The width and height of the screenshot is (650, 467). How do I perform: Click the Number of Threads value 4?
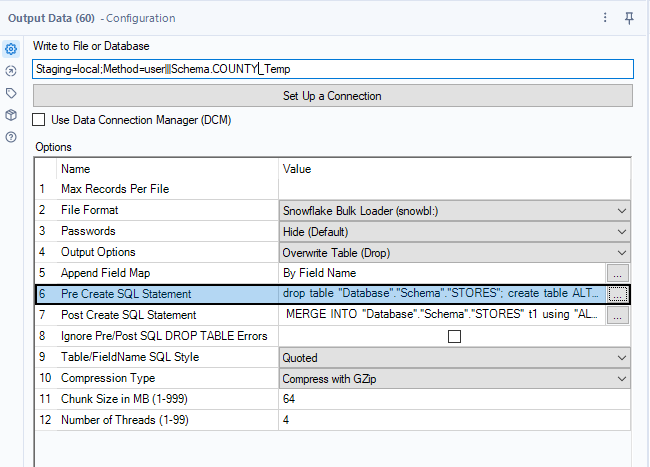point(455,420)
